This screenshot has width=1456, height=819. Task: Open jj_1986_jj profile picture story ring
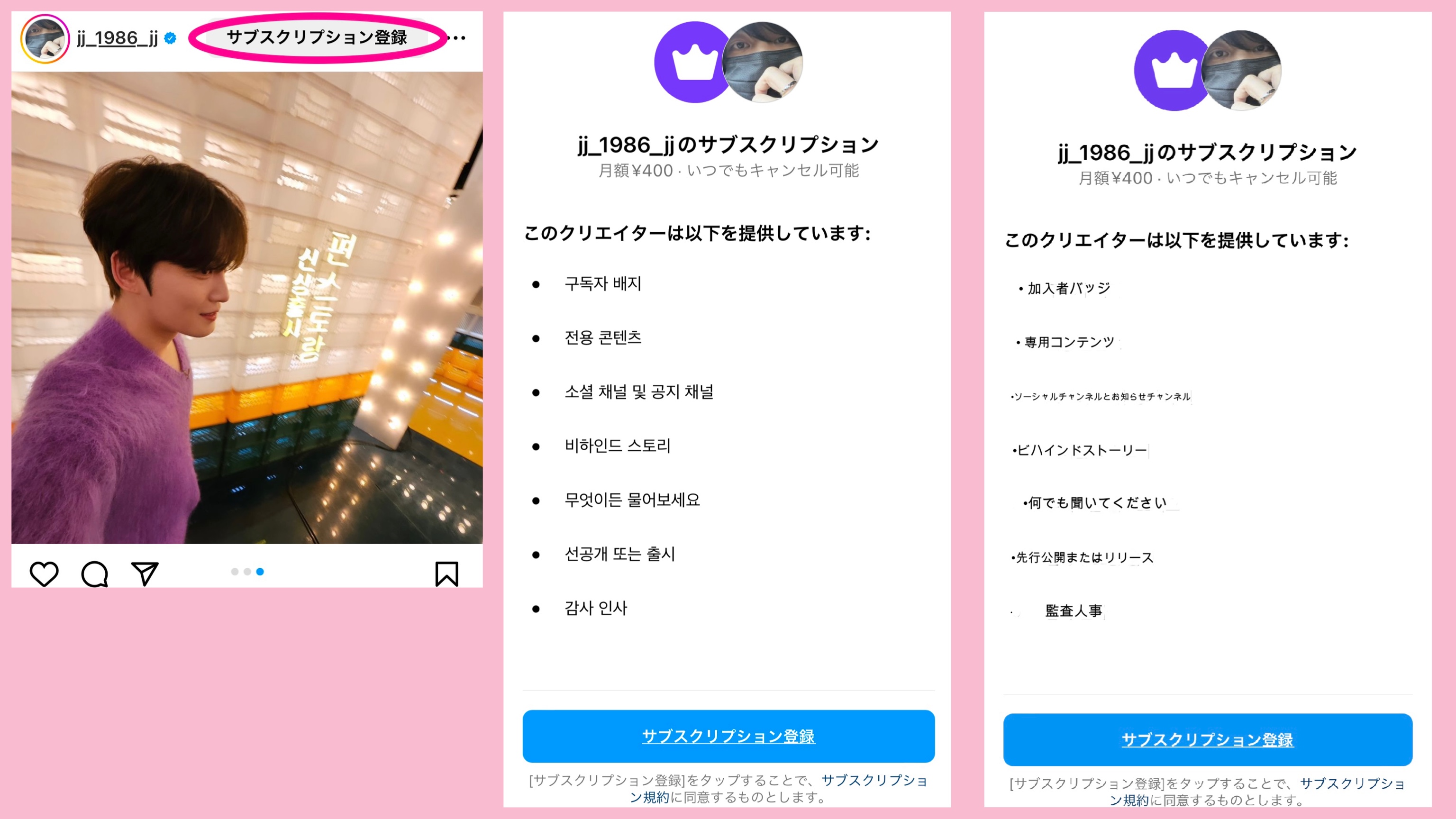(45, 38)
